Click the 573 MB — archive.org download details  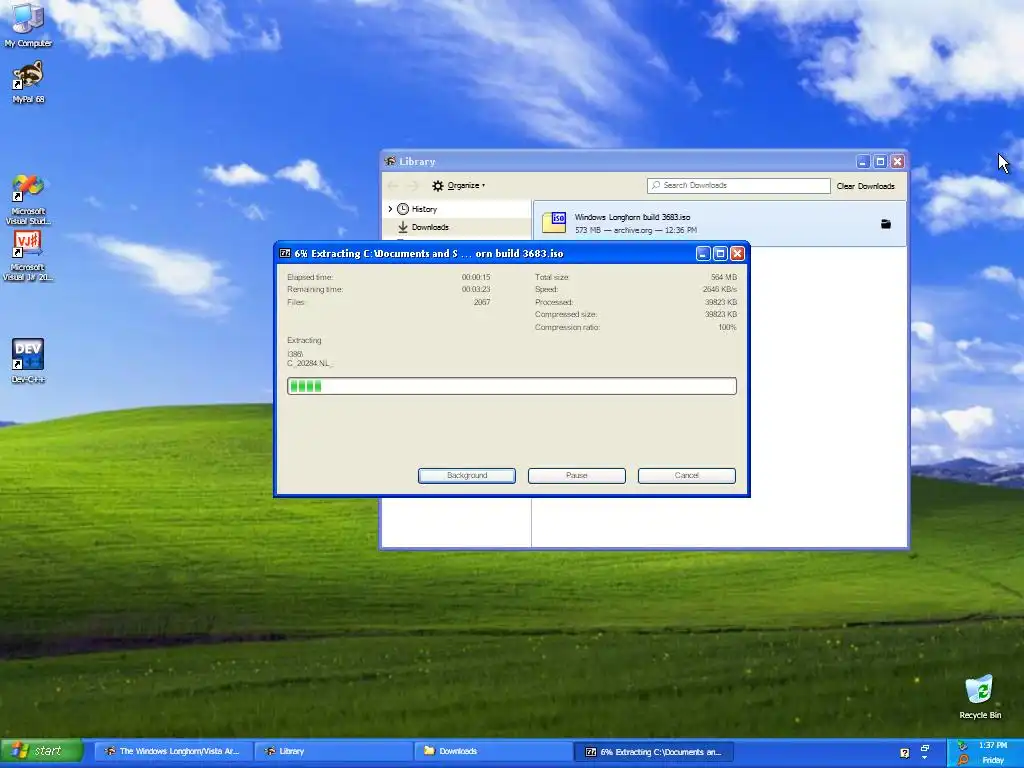coord(635,230)
